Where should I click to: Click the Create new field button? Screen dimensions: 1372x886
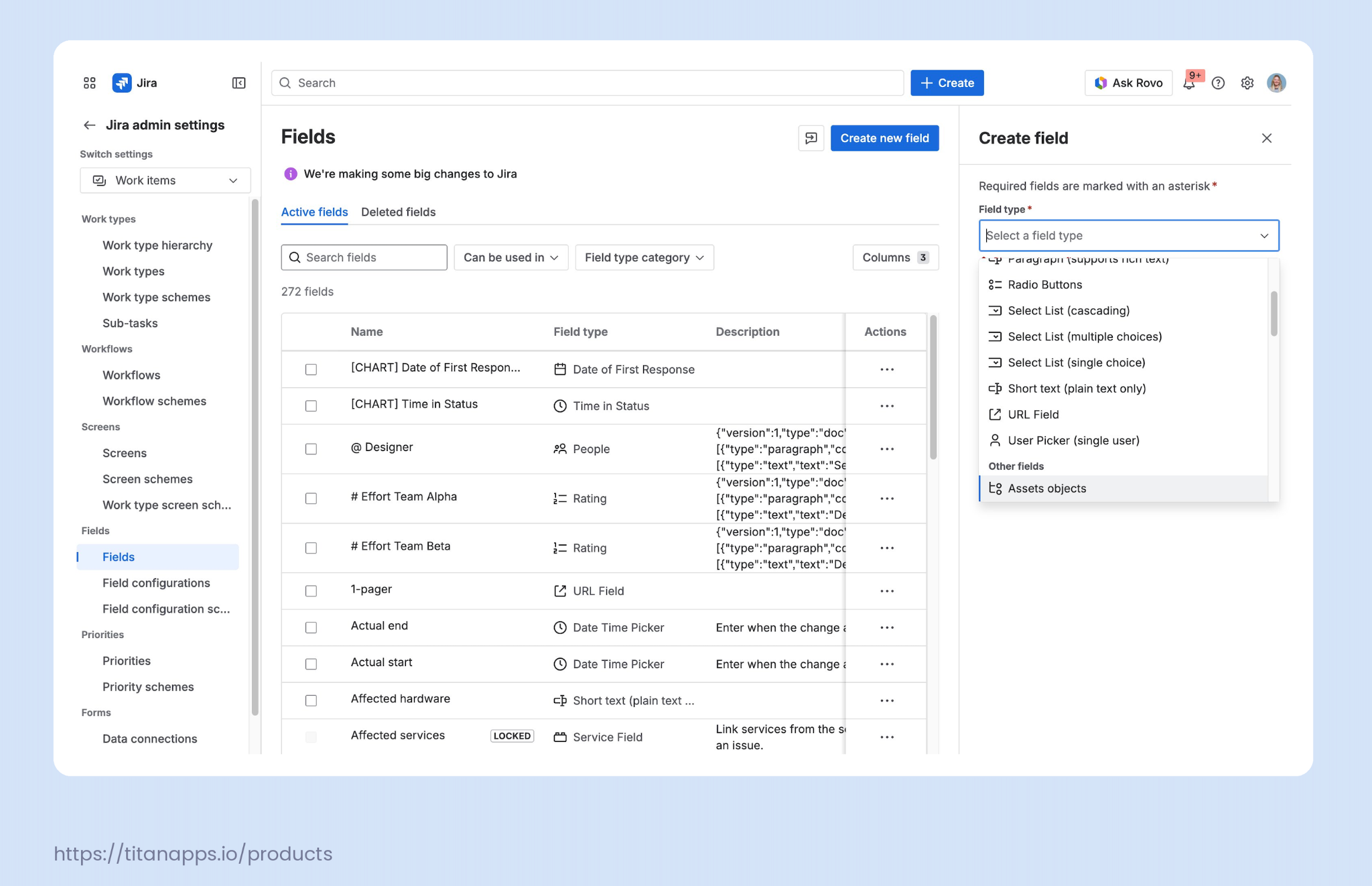point(884,138)
